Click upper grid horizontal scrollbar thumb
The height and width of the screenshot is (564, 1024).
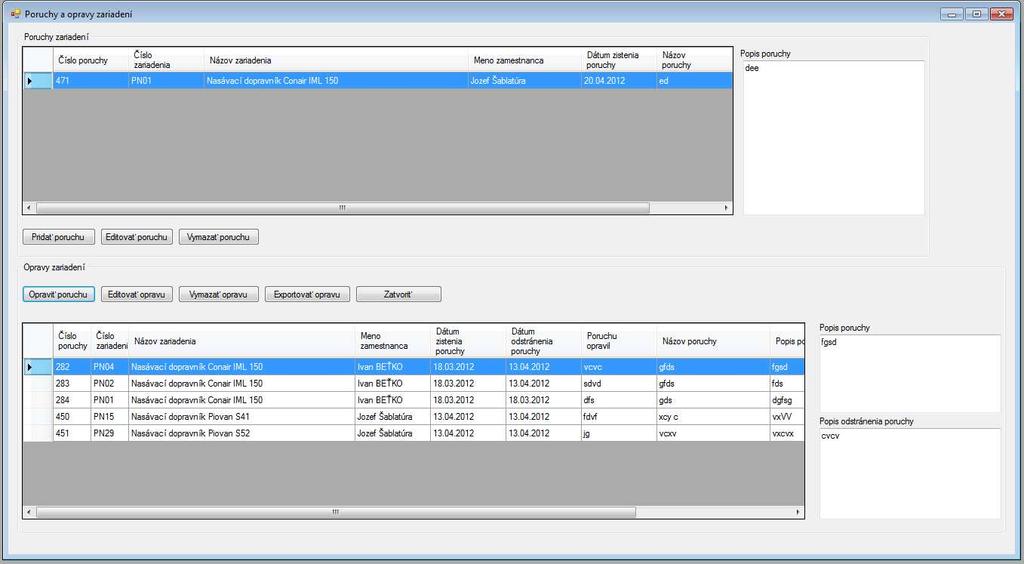pyautogui.click(x=342, y=208)
